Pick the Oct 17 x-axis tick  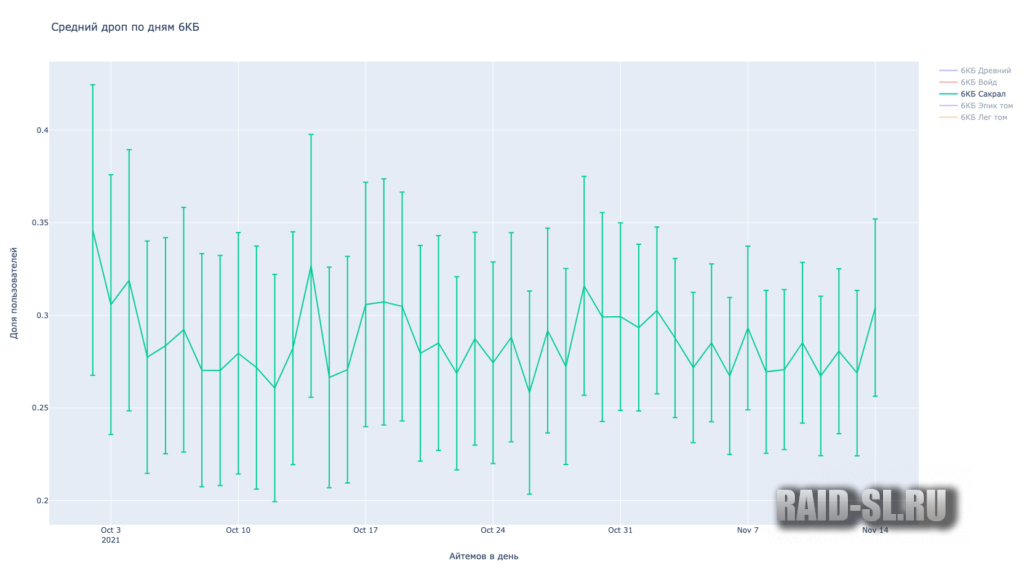(x=366, y=530)
